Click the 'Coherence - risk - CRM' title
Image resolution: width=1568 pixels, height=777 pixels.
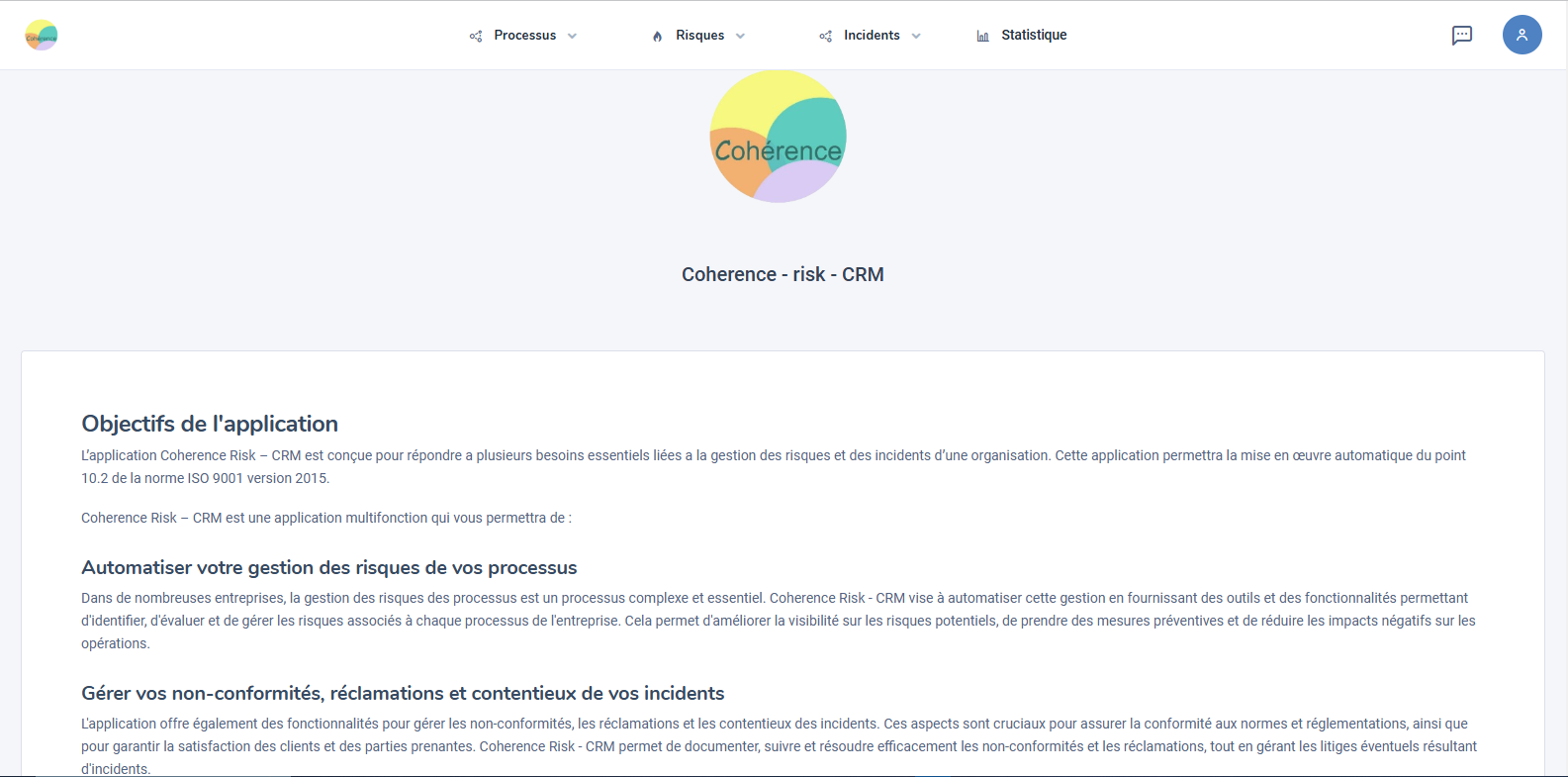[x=783, y=274]
